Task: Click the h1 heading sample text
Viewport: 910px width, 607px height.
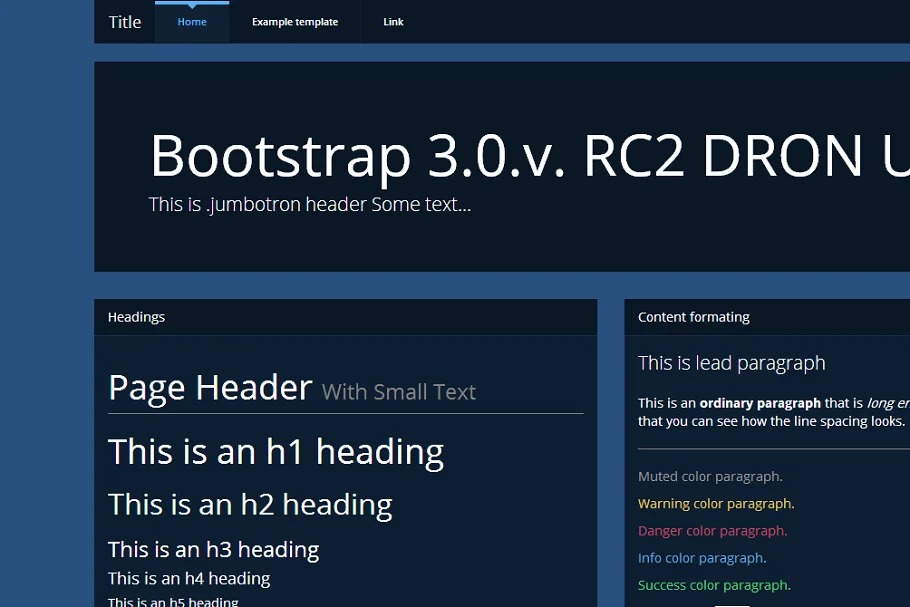Action: point(275,452)
